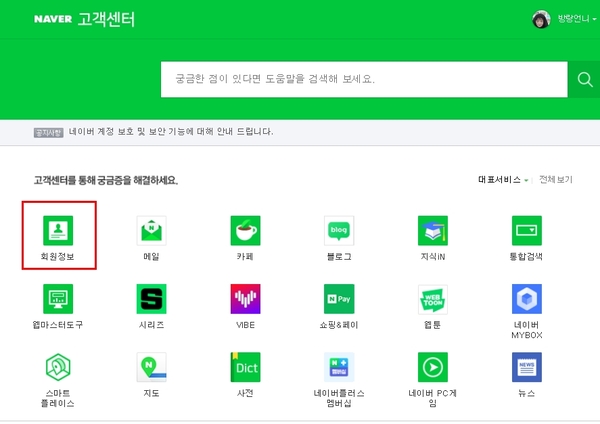Focus the help search input field
Image resolution: width=600 pixels, height=424 pixels.
pyautogui.click(x=364, y=79)
